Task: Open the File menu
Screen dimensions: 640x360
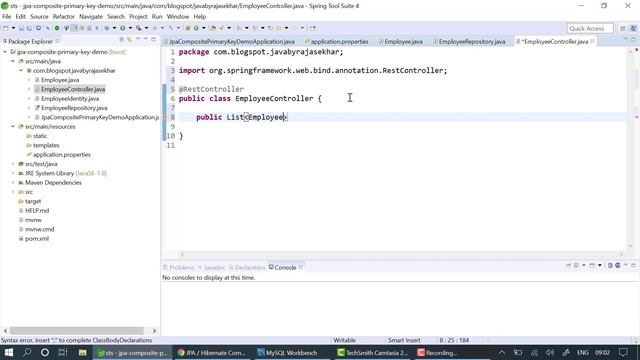Action: click(x=7, y=17)
